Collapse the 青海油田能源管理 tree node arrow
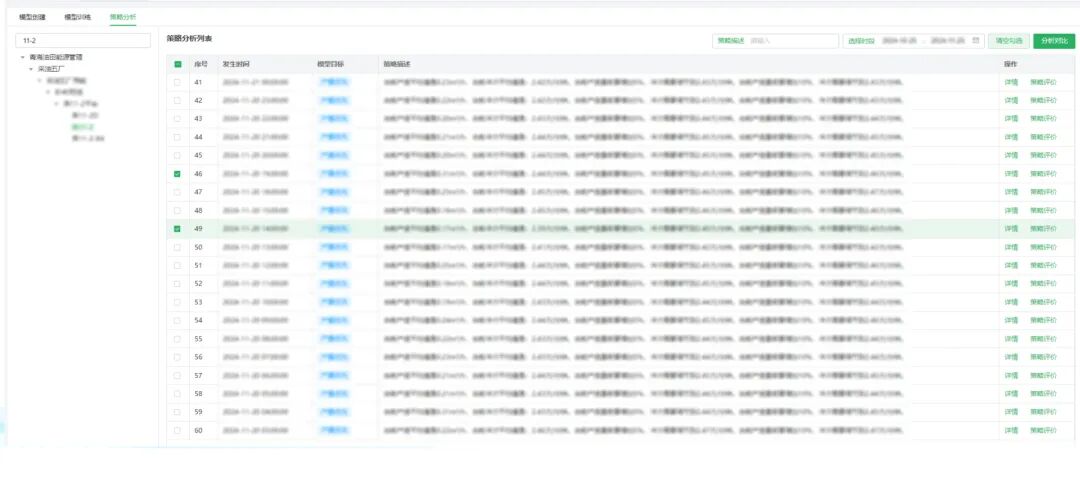The width and height of the screenshot is (1080, 499). coord(23,57)
